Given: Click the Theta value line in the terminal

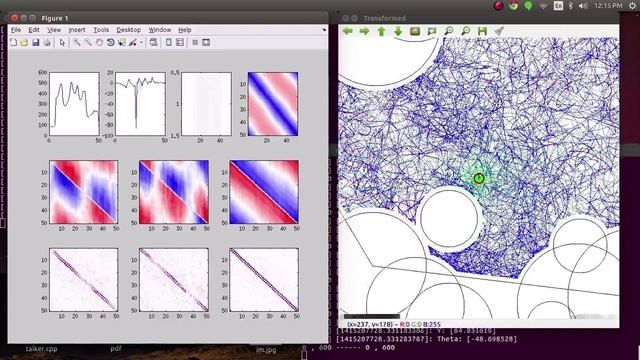Looking at the screenshot, I should click(x=427, y=339).
